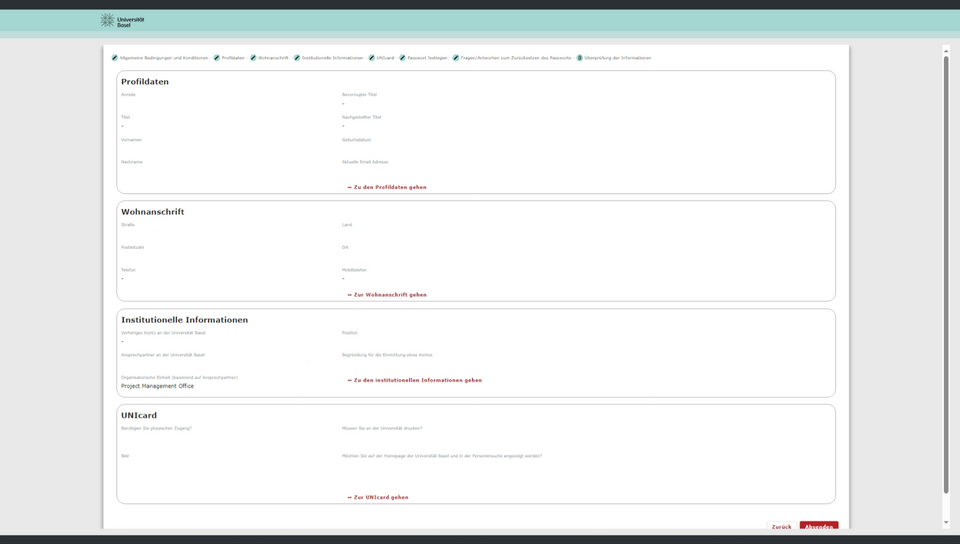The width and height of the screenshot is (960, 544).
Task: Go to the Passwort festlegen step
Action: coord(427,58)
